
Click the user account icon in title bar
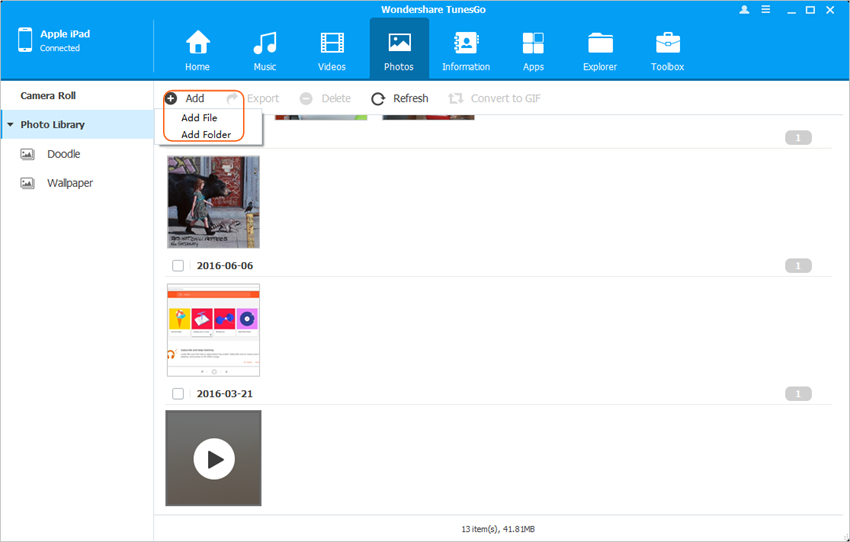tap(744, 9)
